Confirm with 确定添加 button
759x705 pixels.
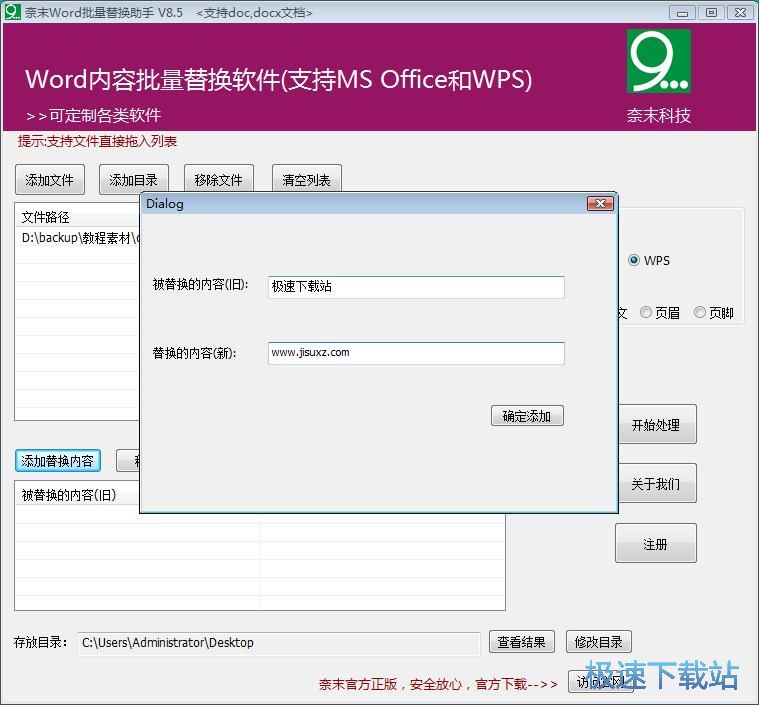click(527, 416)
